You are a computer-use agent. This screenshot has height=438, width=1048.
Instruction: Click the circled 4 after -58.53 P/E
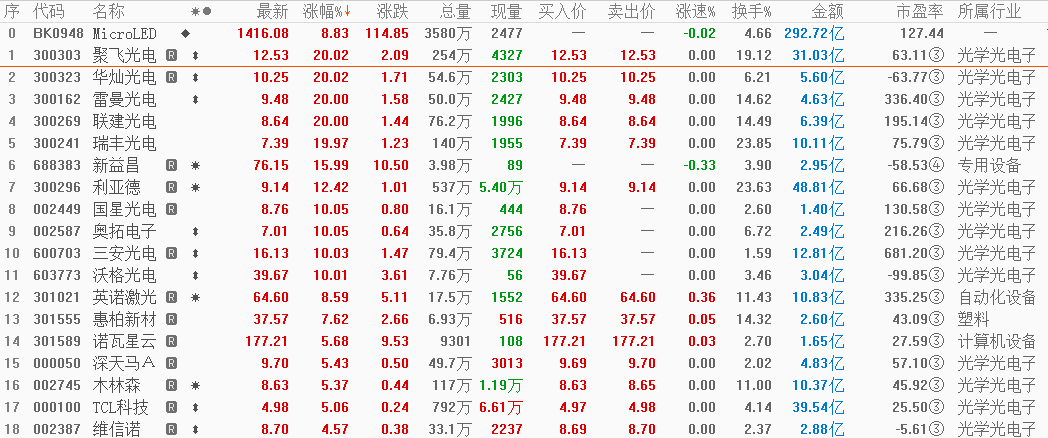936,165
